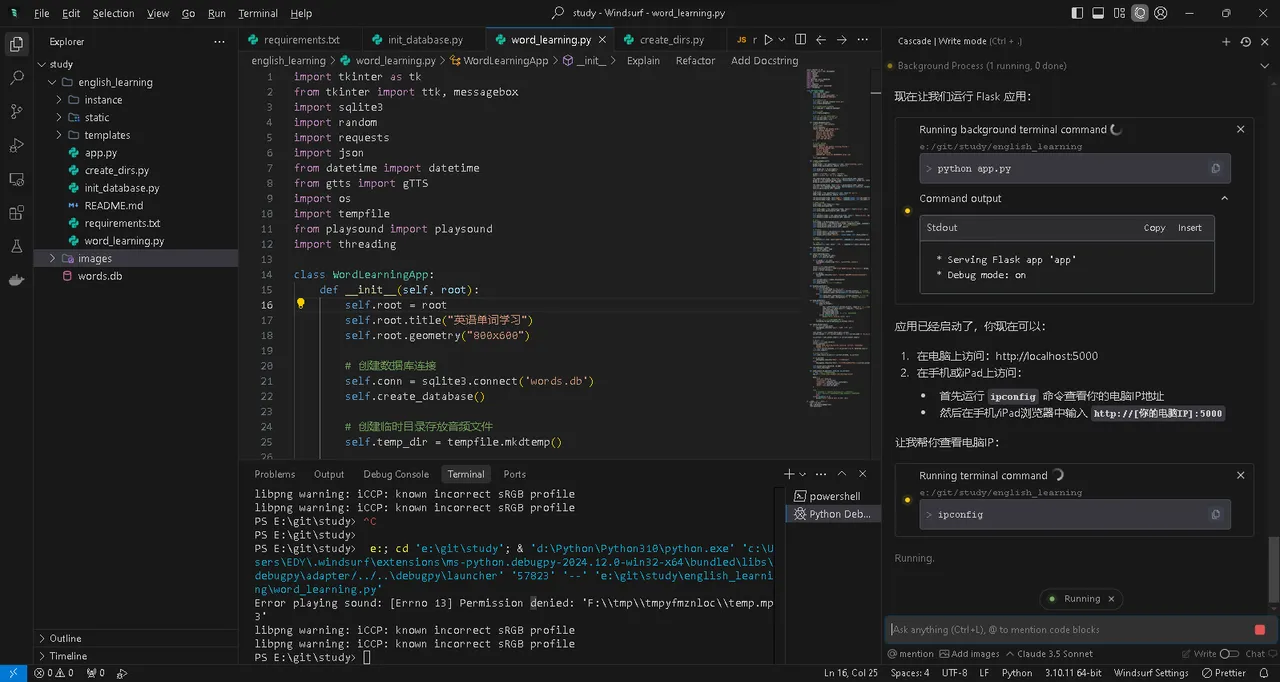Image resolution: width=1280 pixels, height=682 pixels.
Task: Split the editor right
Action: click(800, 40)
